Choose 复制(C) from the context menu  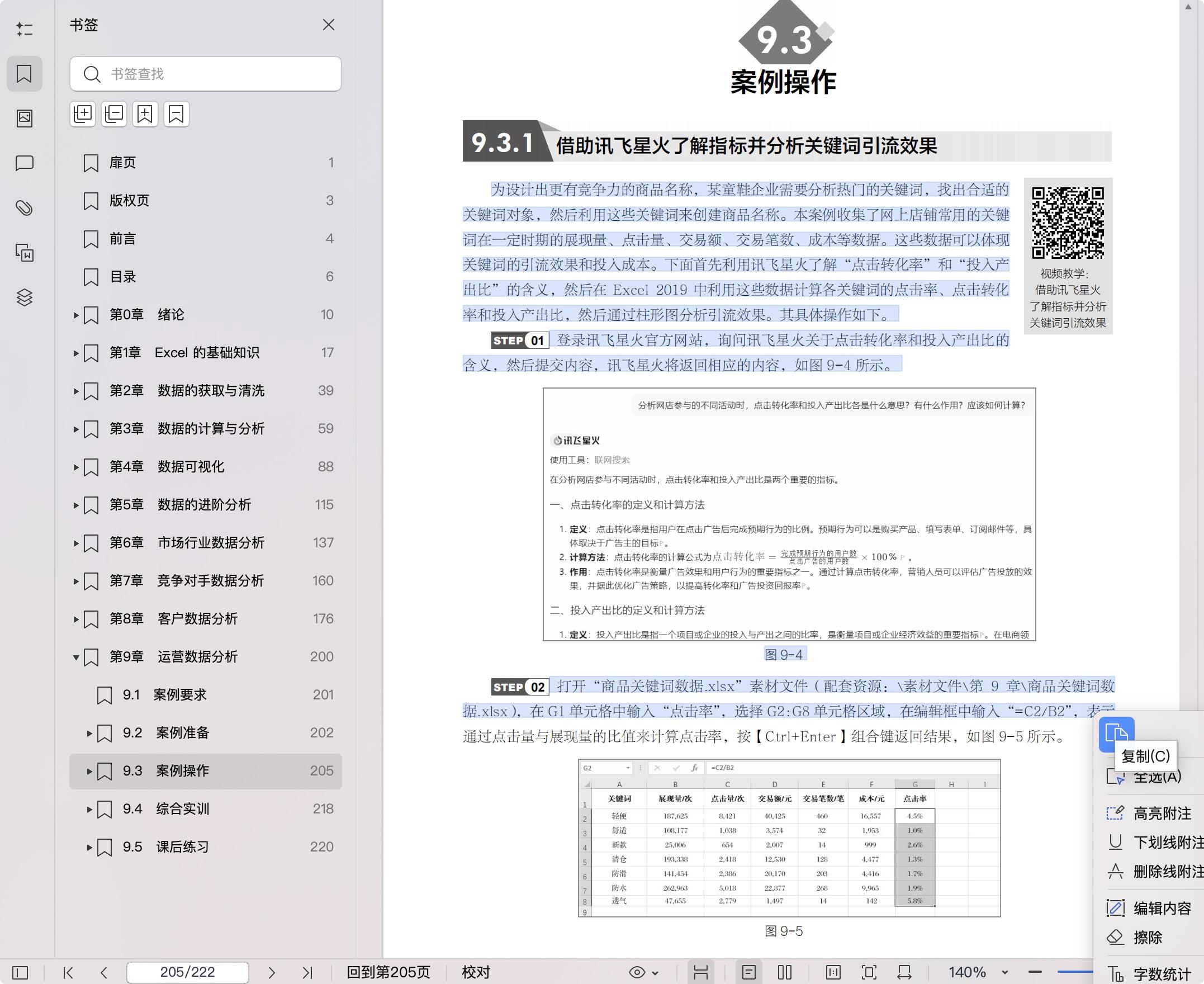pyautogui.click(x=1117, y=734)
